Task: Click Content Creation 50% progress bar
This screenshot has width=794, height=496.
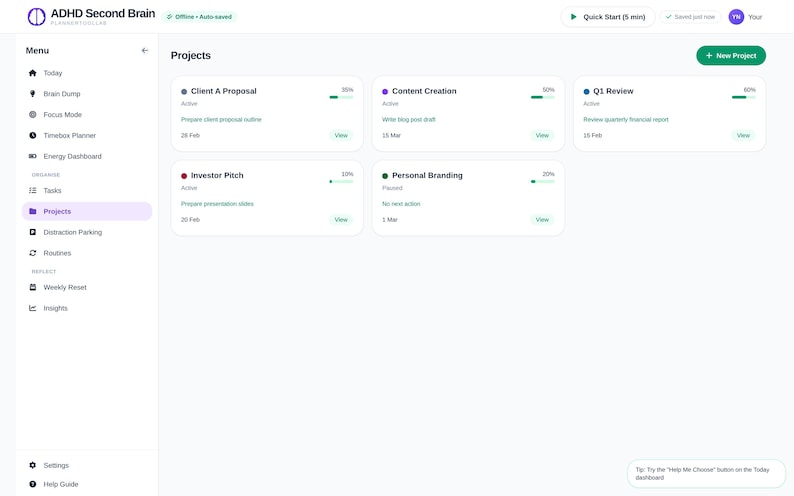Action: tap(542, 97)
